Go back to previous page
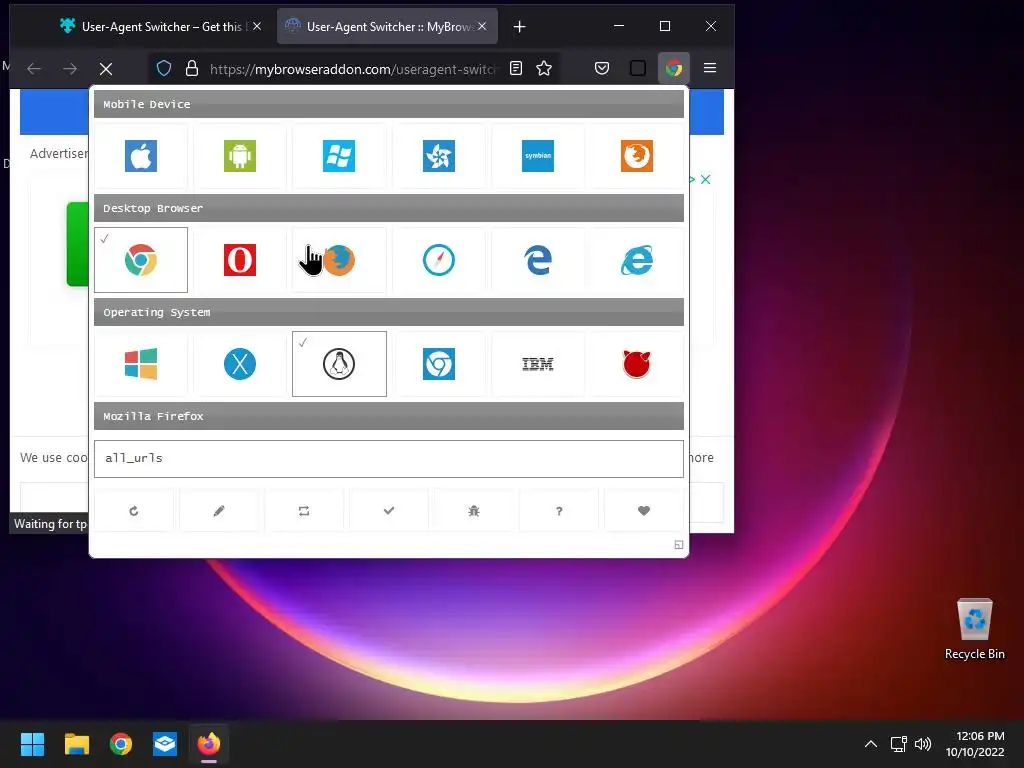The image size is (1024, 768). click(x=34, y=69)
